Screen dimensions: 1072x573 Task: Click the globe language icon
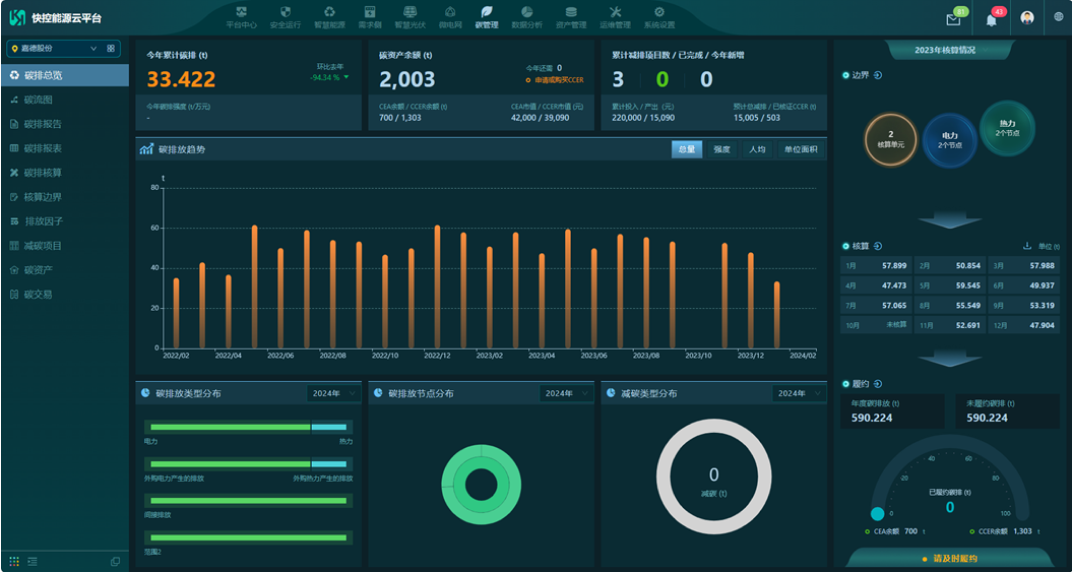[1059, 17]
